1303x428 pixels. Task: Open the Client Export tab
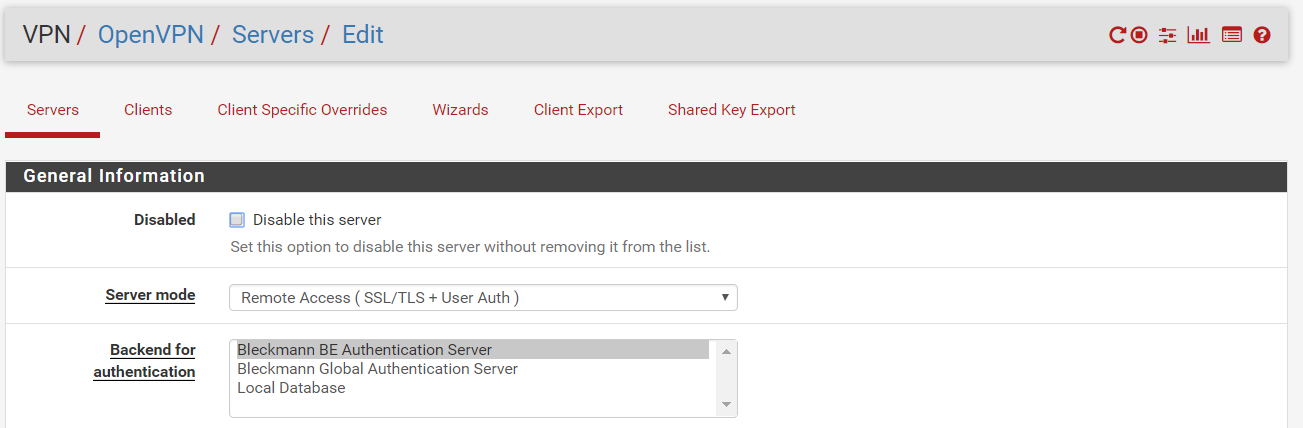pyautogui.click(x=578, y=110)
